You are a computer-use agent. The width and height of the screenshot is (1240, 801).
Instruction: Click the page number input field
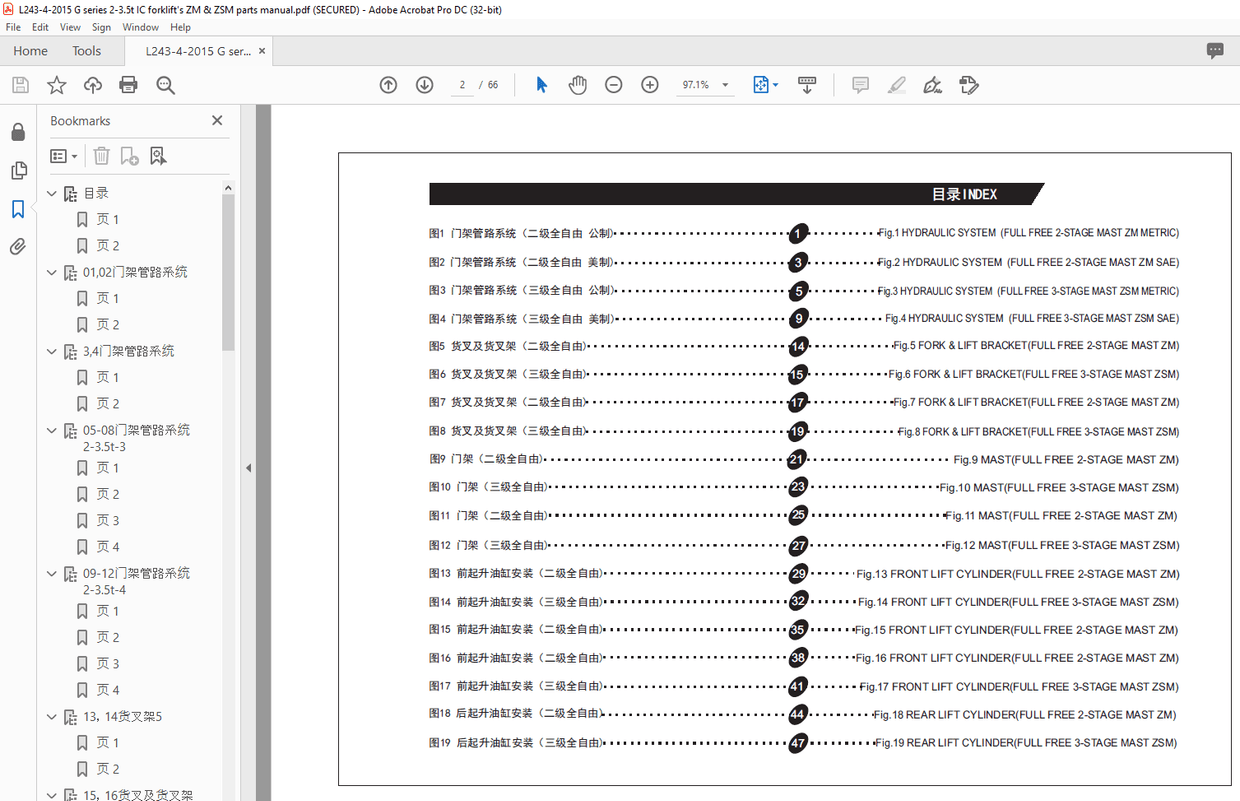(462, 85)
